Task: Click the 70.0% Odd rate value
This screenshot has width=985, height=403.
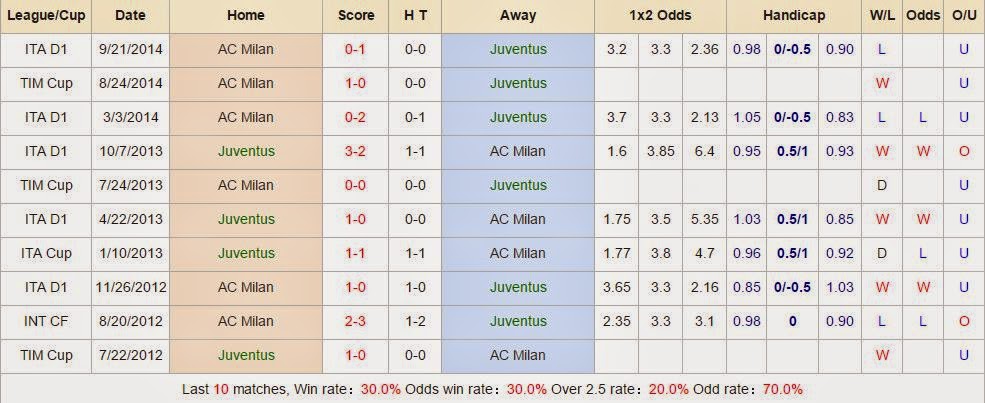Action: pos(782,390)
